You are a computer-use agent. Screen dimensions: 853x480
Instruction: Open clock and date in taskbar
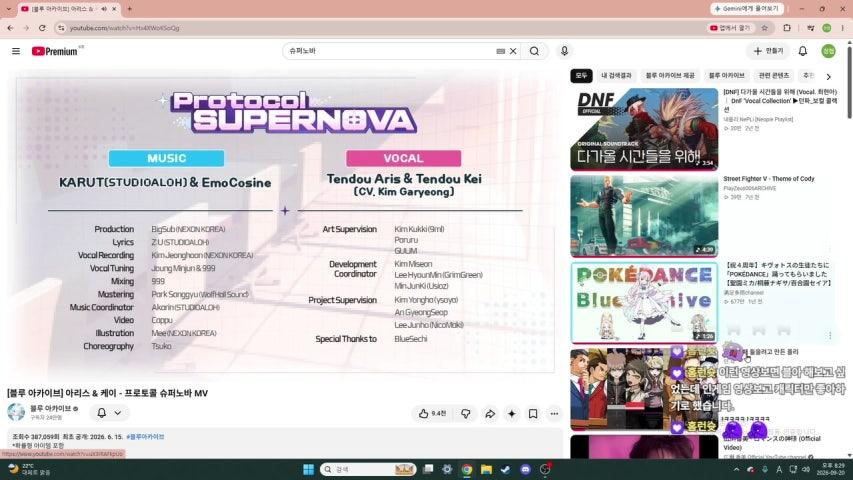[833, 469]
